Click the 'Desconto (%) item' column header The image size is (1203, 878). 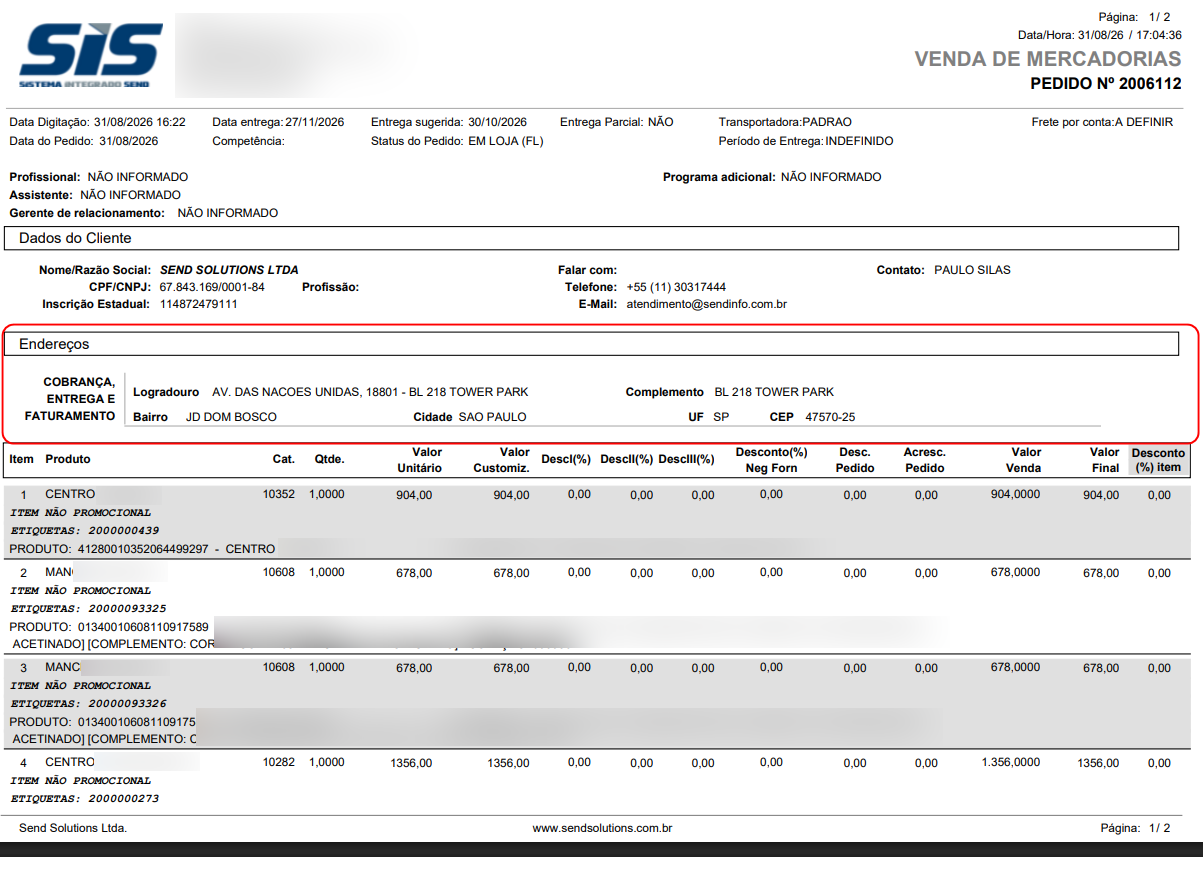pos(1158,460)
